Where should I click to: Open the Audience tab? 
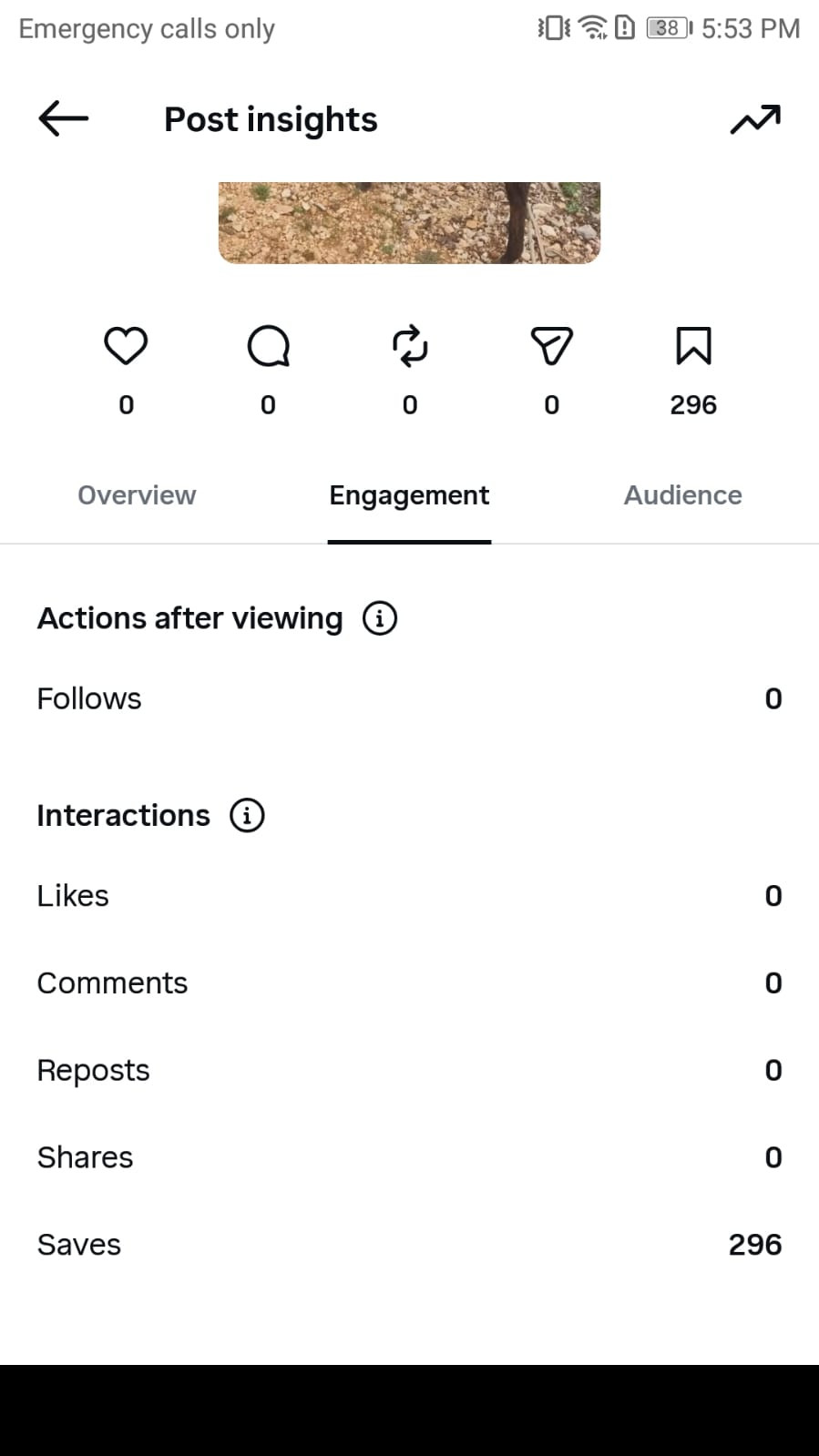682,495
